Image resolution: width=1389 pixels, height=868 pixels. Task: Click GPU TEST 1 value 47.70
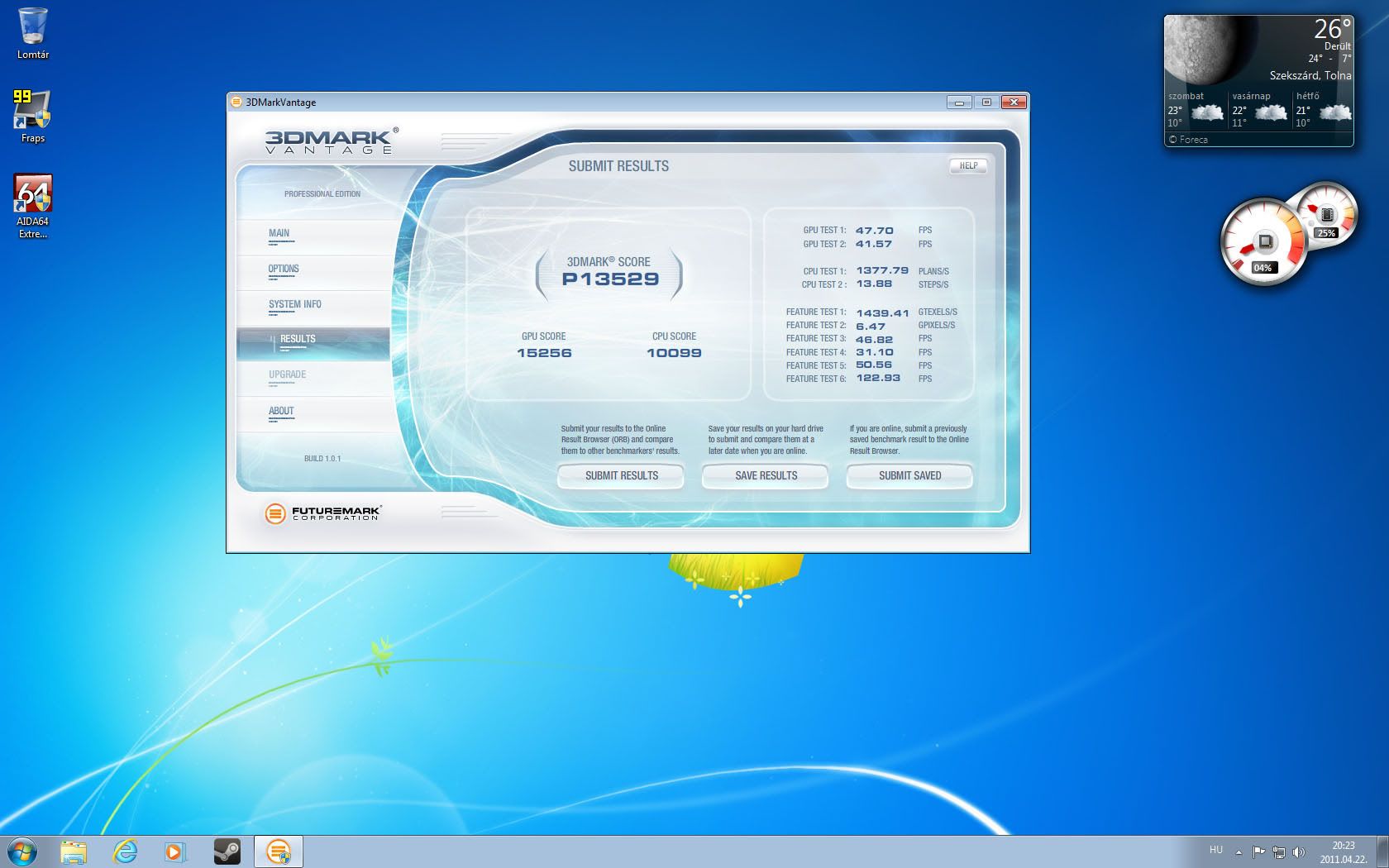(x=874, y=231)
